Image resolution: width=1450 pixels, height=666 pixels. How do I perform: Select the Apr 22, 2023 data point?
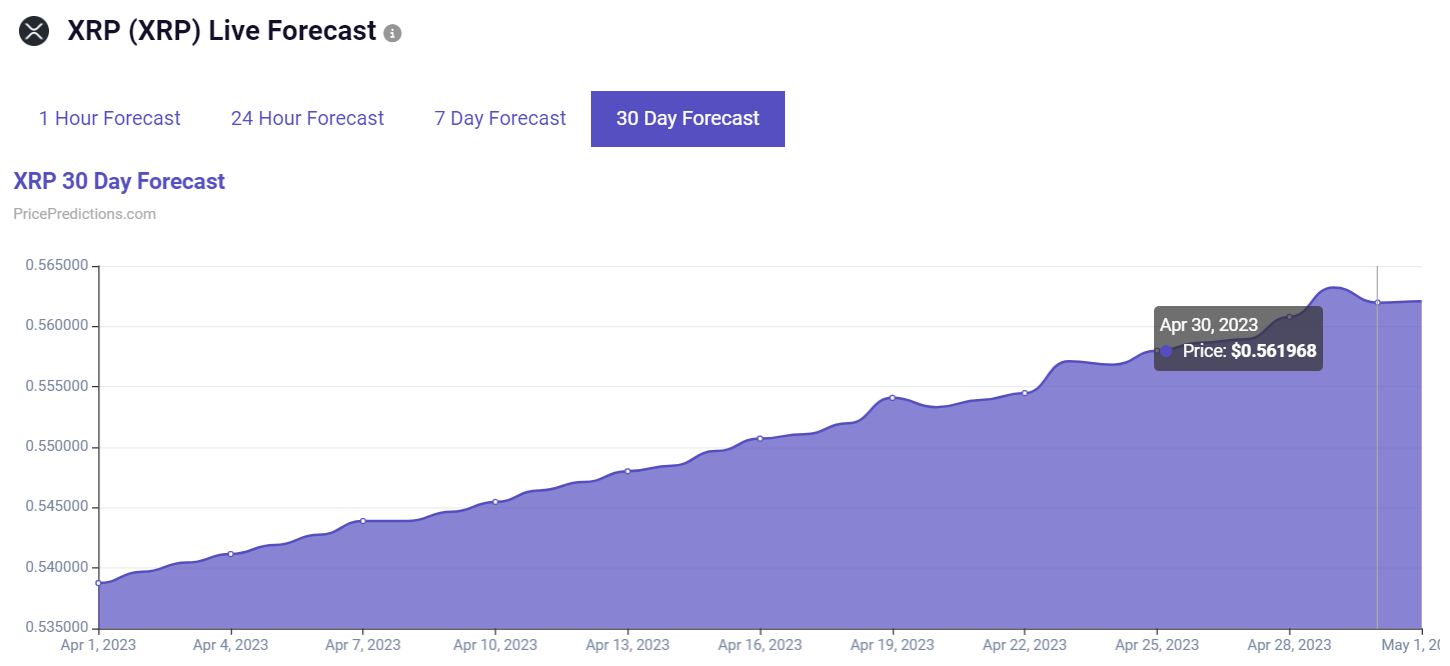[1025, 393]
